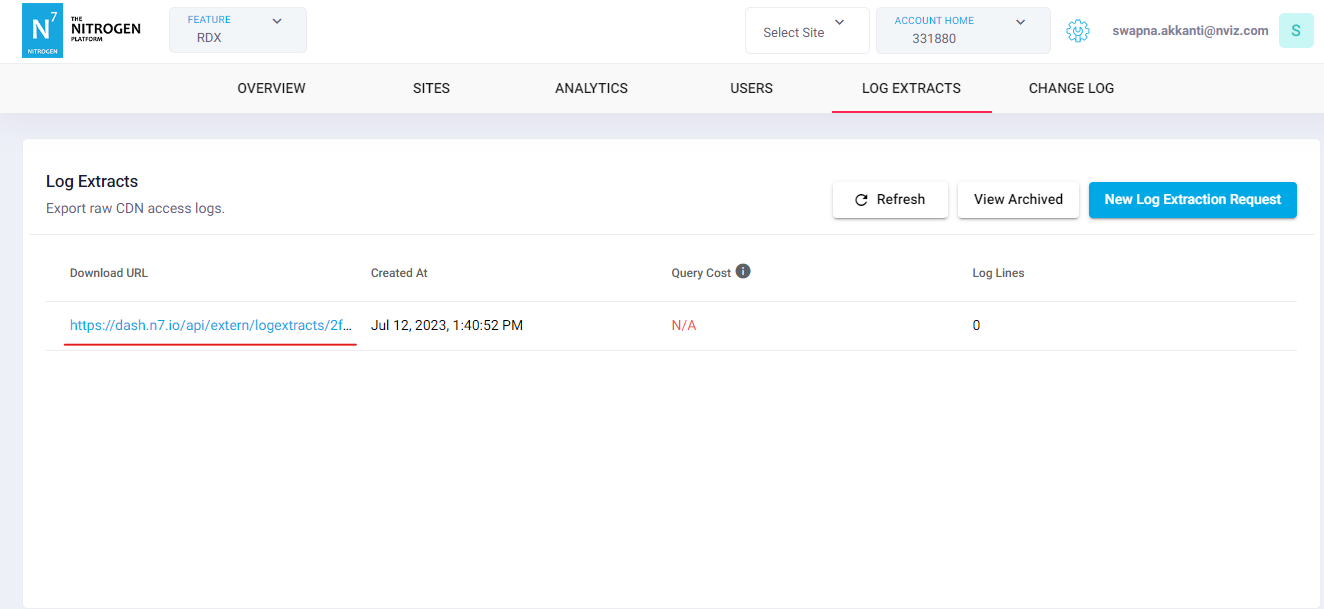The width and height of the screenshot is (1324, 609).
Task: Open the settings gear icon
Action: pos(1077,31)
